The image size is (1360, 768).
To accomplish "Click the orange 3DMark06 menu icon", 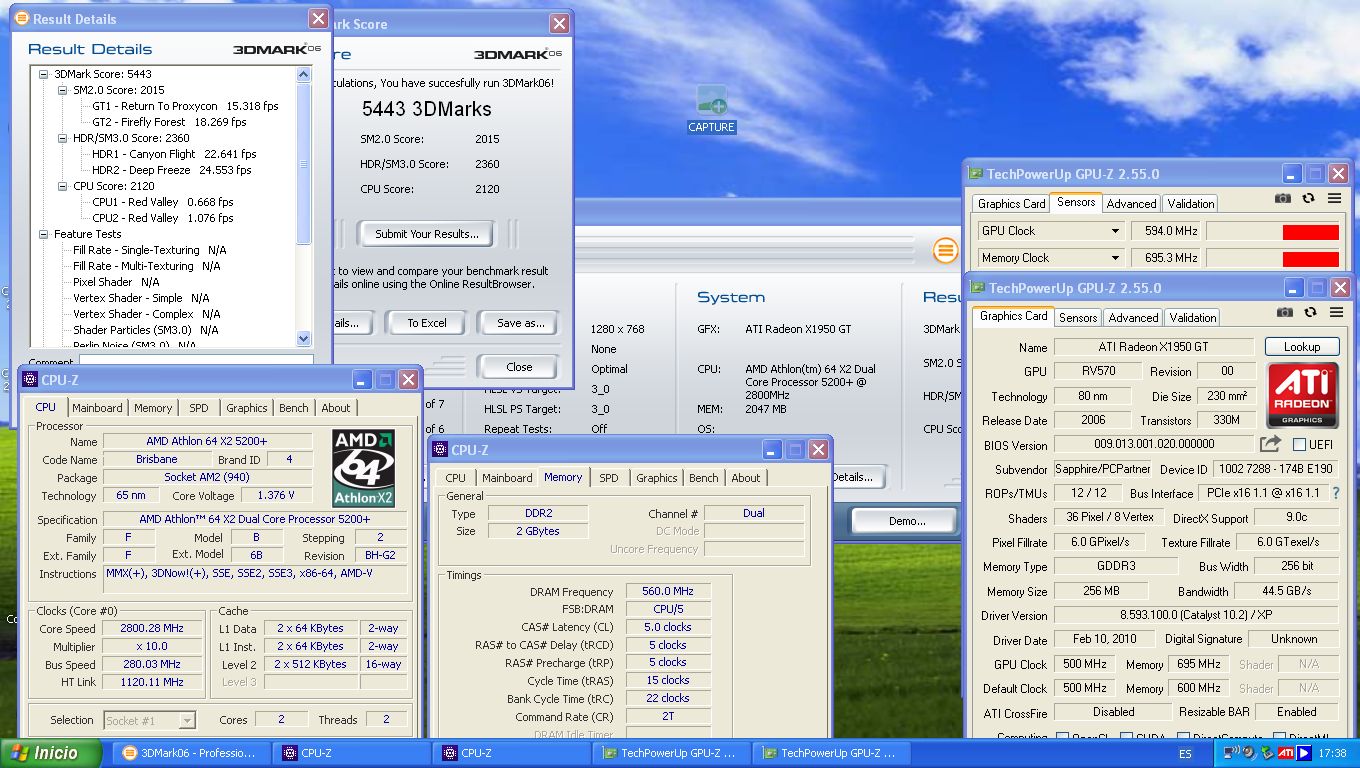I will 945,250.
